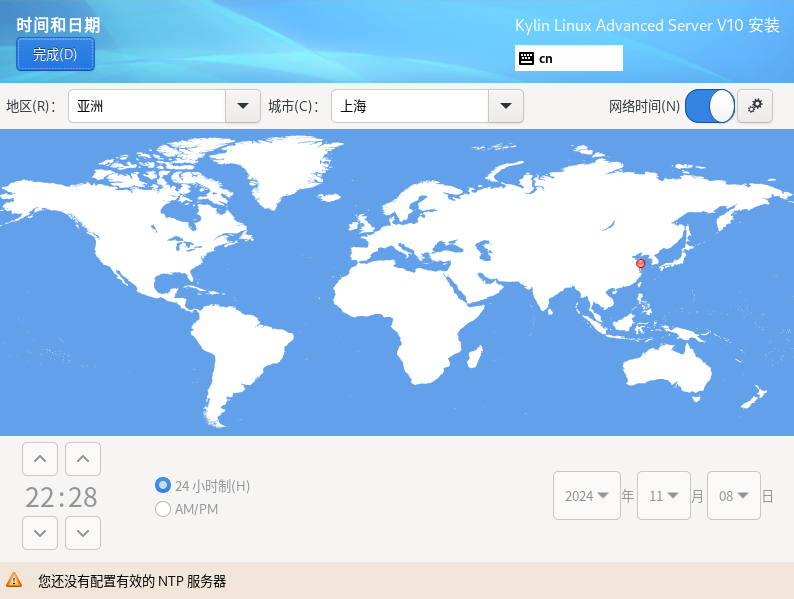Open the day dropdown showing 08

point(734,495)
